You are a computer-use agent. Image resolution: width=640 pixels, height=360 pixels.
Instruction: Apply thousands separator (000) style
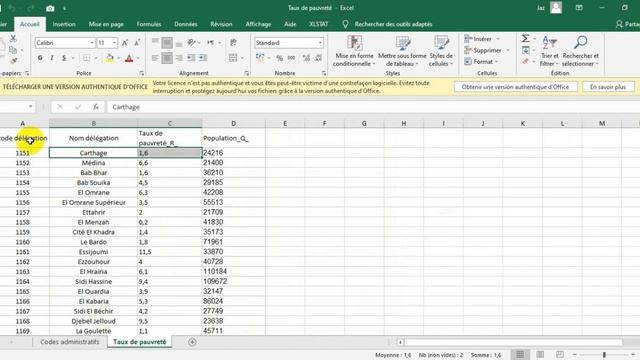pos(291,58)
